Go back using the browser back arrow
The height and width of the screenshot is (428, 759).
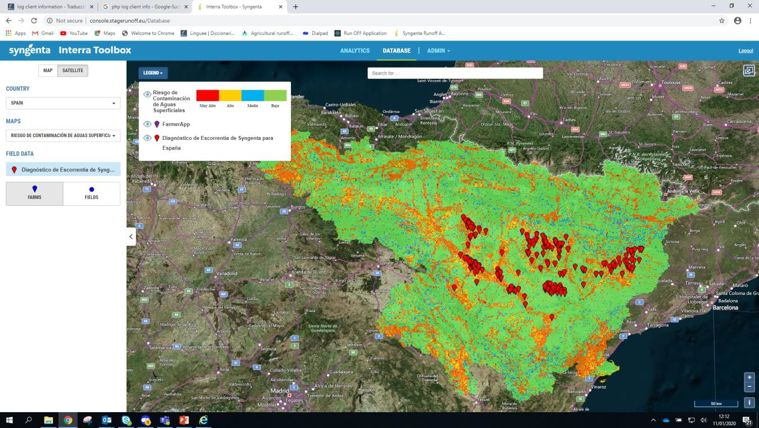click(9, 21)
